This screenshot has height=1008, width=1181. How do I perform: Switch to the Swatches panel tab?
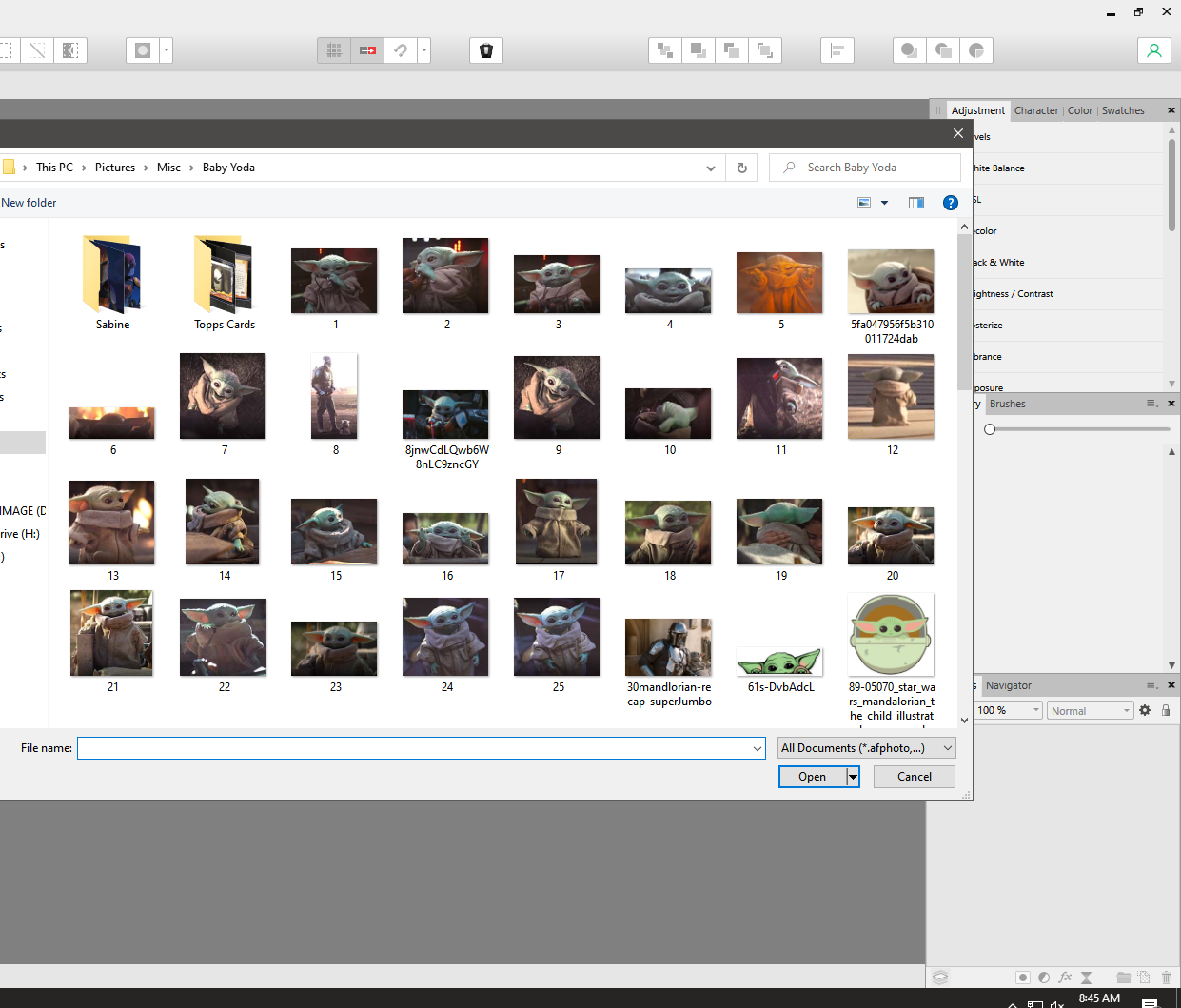click(1123, 110)
